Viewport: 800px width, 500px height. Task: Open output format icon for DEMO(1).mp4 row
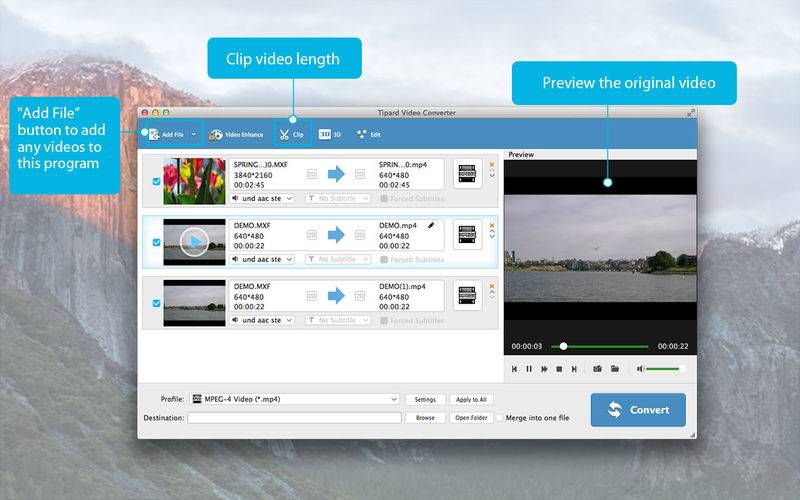(x=467, y=295)
